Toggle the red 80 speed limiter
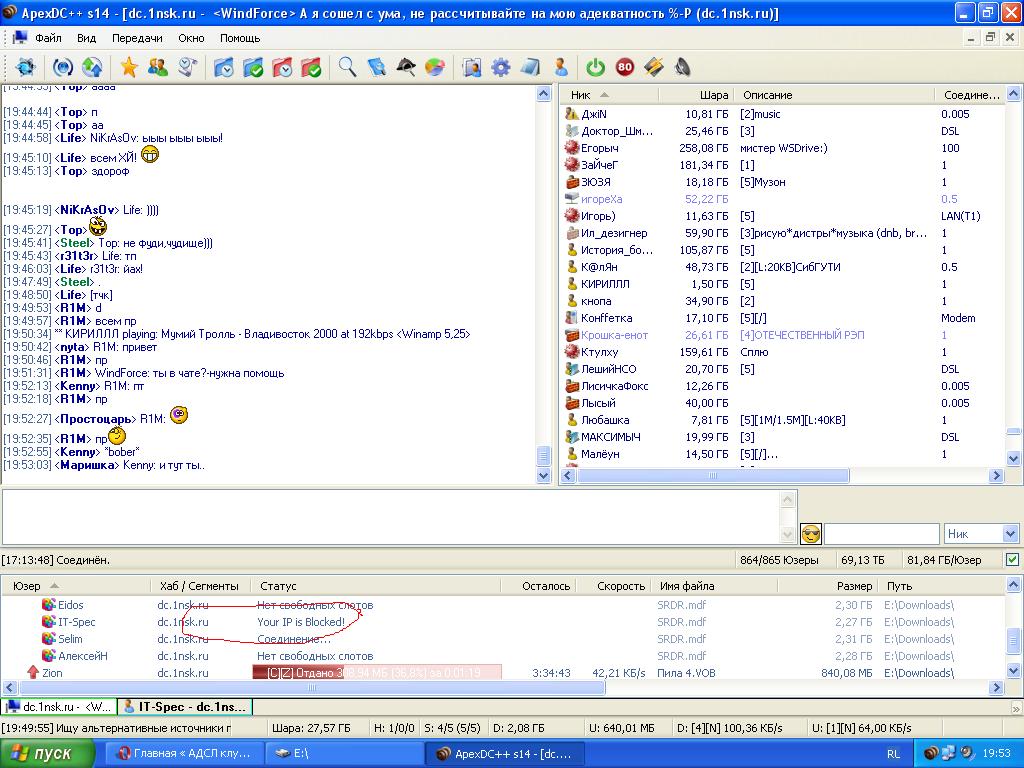The width and height of the screenshot is (1024, 768). tap(625, 67)
